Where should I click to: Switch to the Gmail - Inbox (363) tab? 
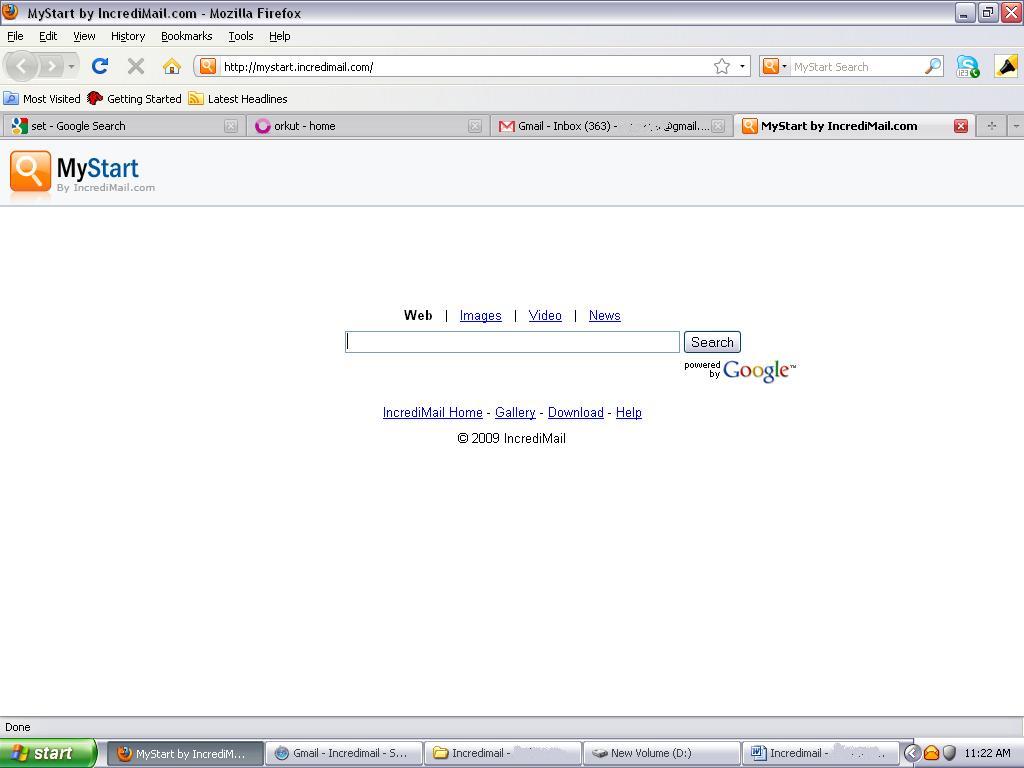tap(611, 126)
